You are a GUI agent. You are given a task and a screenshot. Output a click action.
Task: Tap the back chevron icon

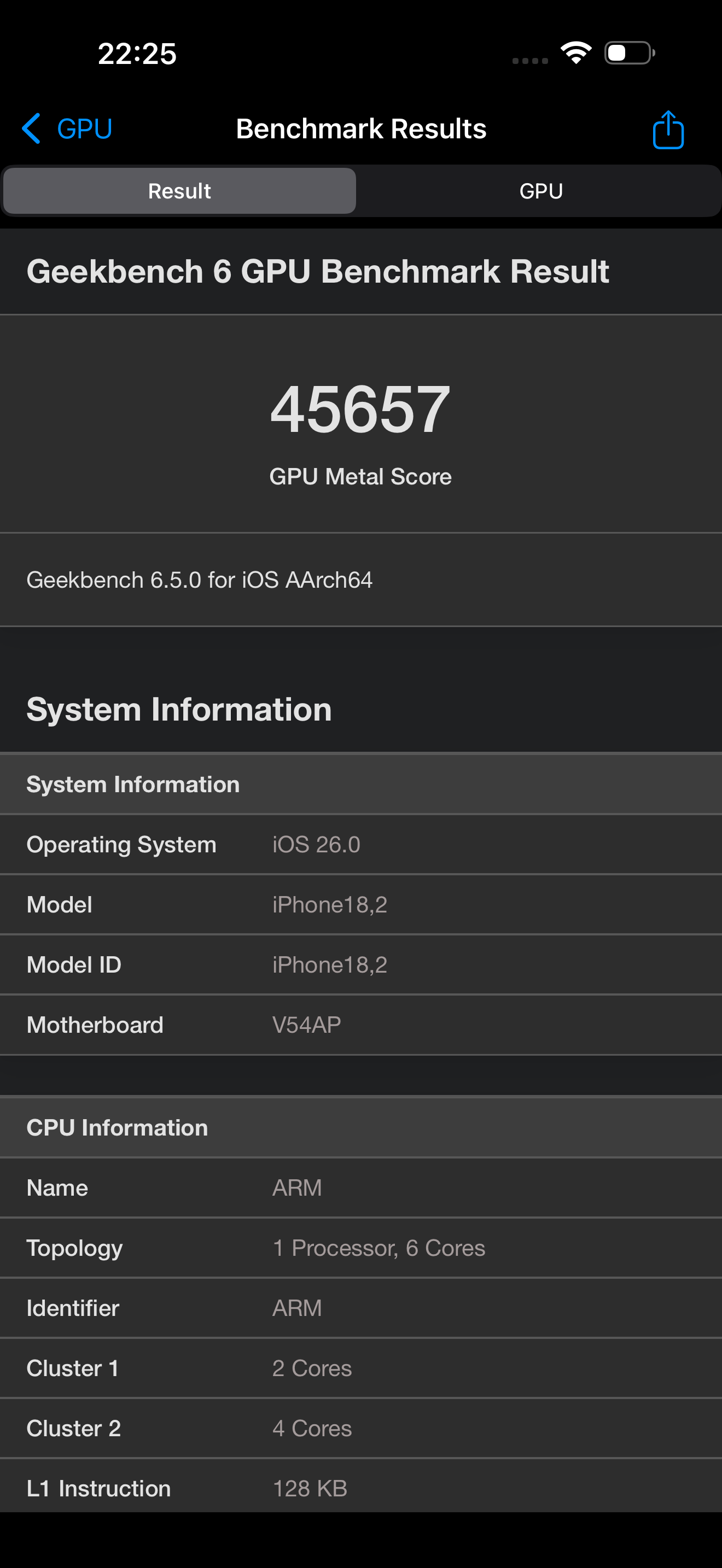tap(31, 128)
